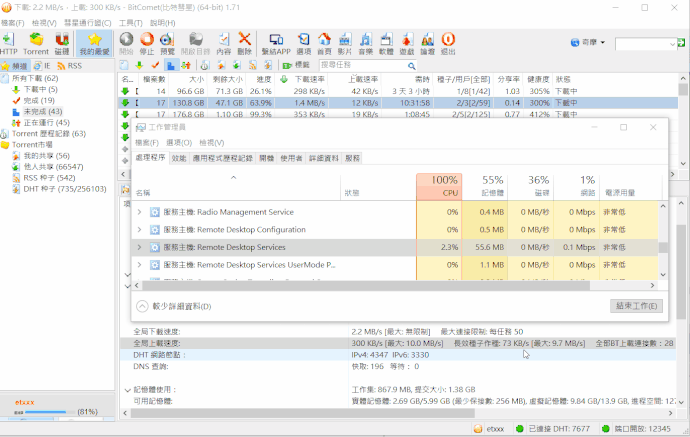Select DHT 种子 (735/256103) in sidebar
Viewport: 690px width, 437px height.
coord(65,189)
